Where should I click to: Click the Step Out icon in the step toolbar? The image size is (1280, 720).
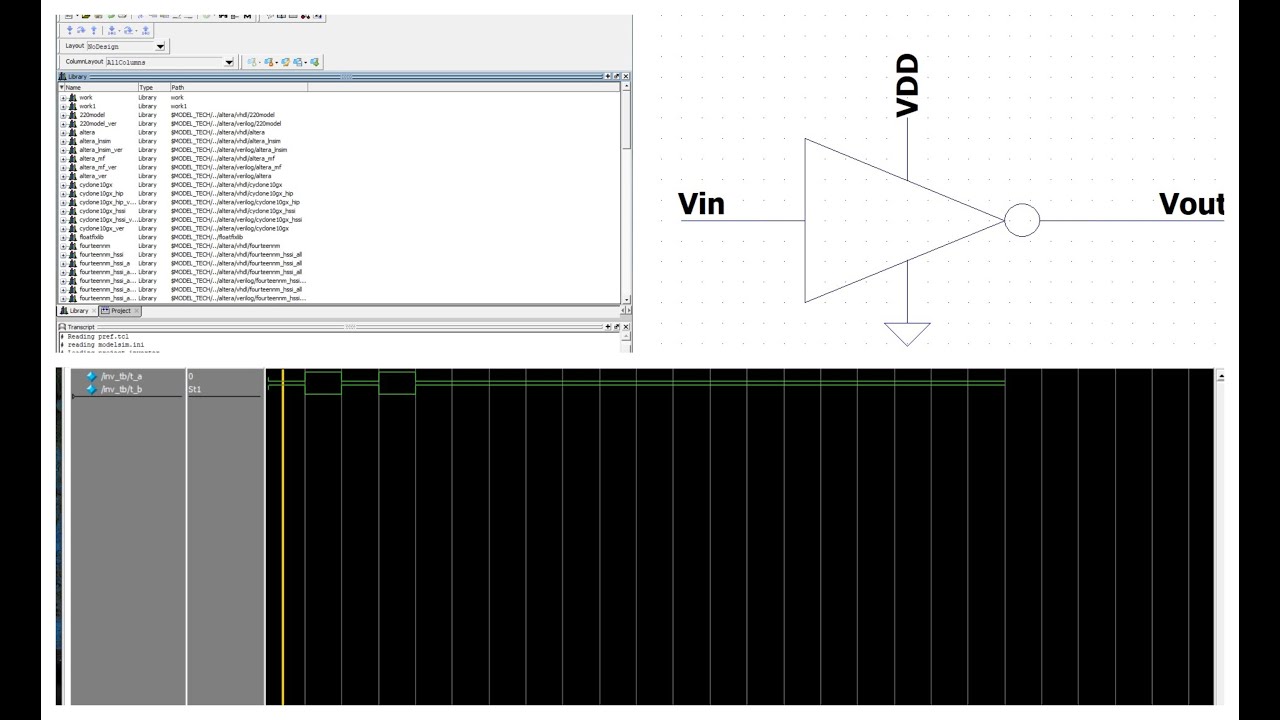point(94,30)
